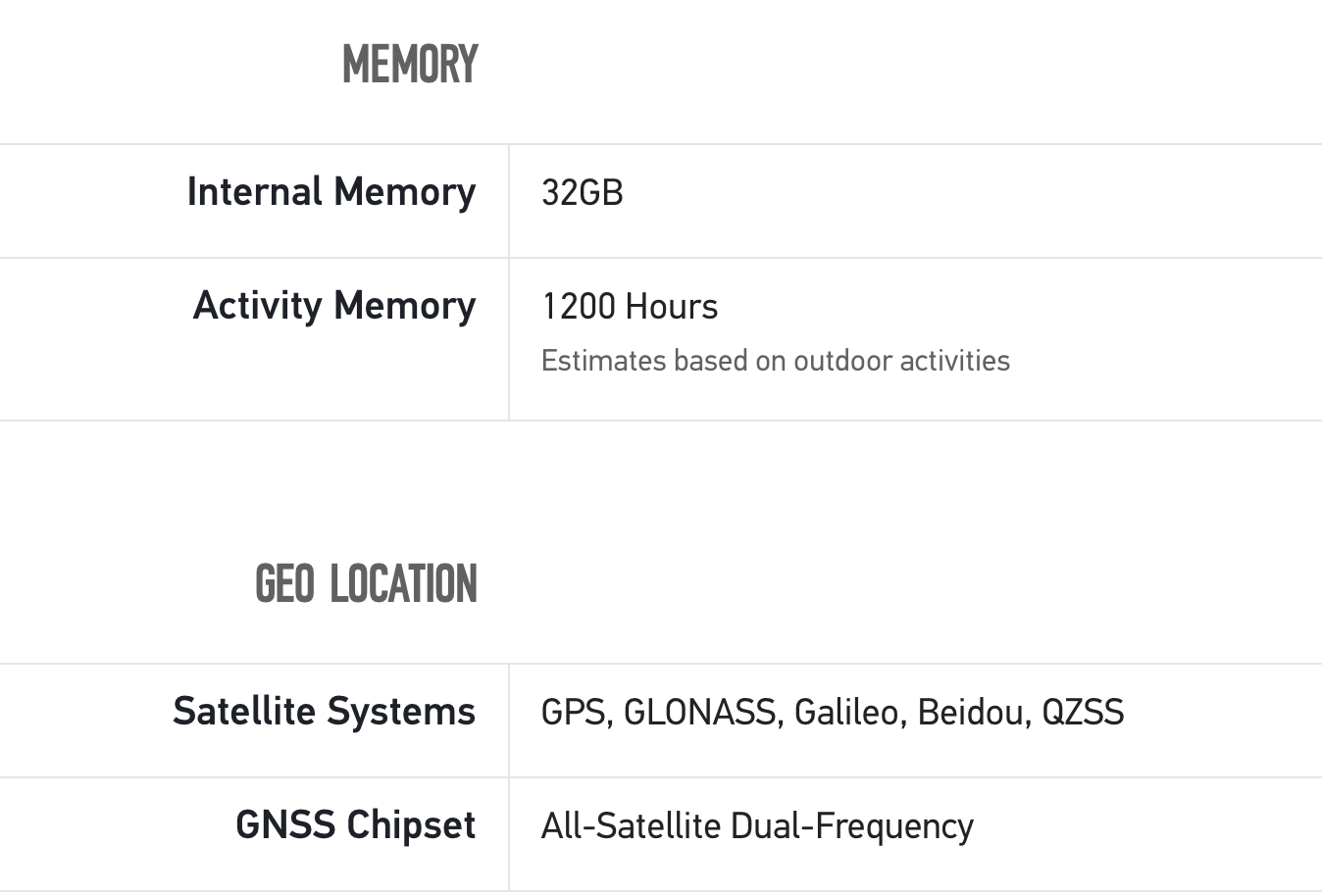
Task: Click the words outdoor activities in footnote
Action: point(901,361)
